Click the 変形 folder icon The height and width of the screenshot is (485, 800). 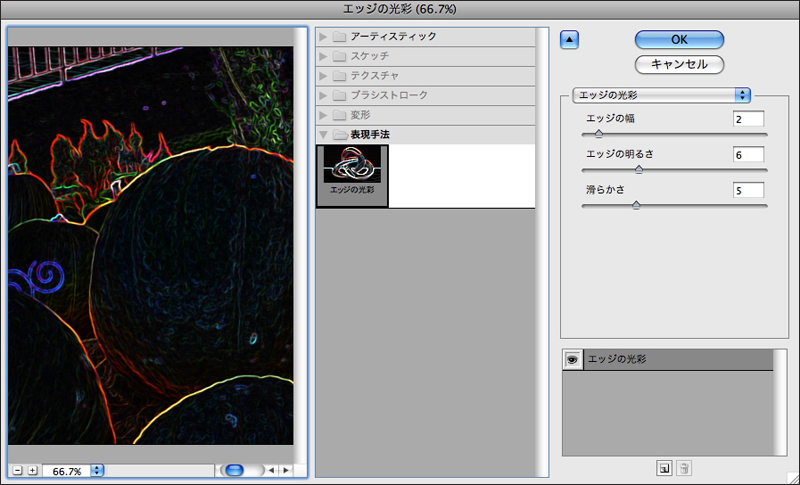pyautogui.click(x=339, y=115)
